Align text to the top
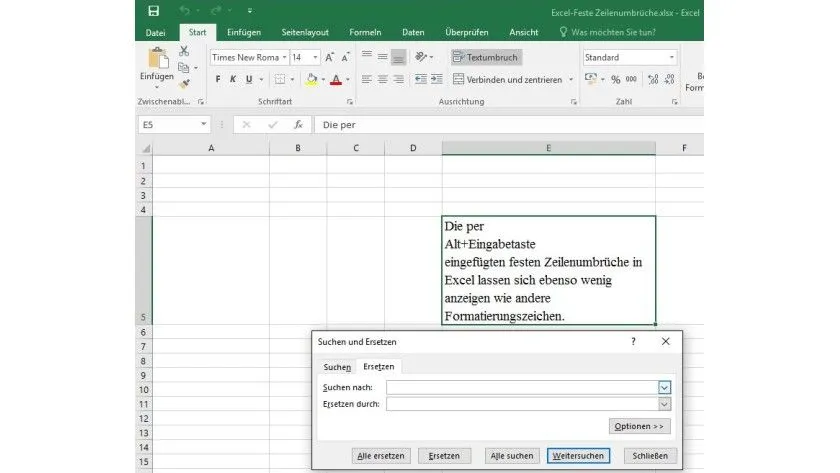 click(366, 57)
